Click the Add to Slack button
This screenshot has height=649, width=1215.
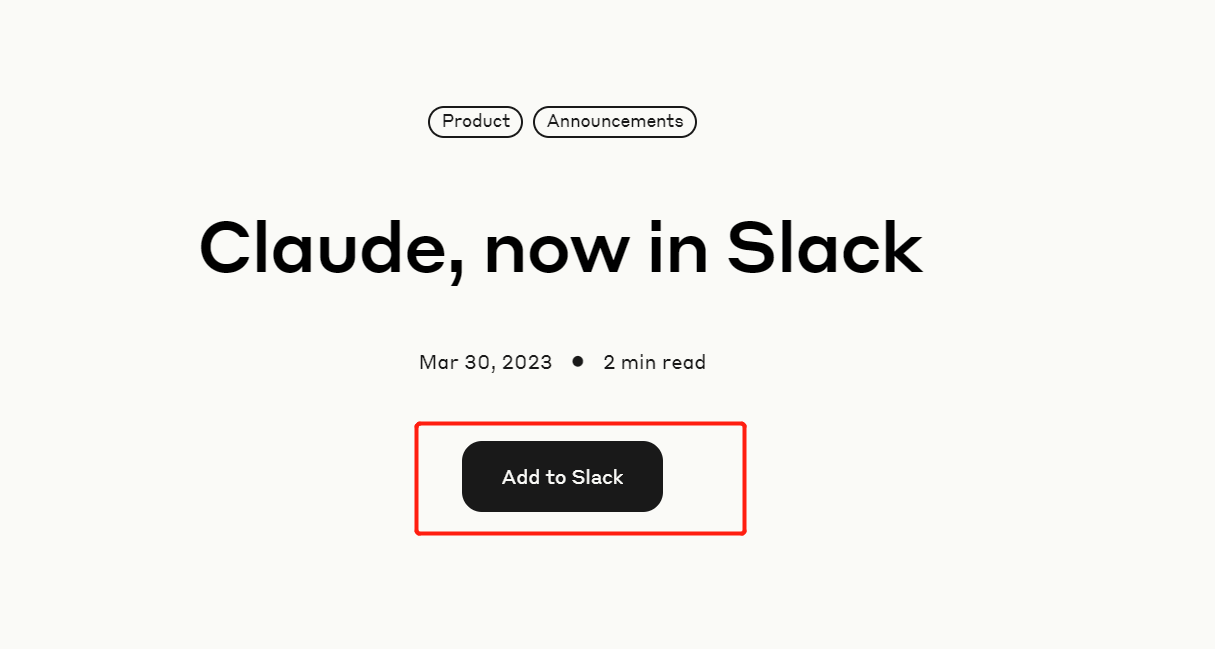click(562, 477)
